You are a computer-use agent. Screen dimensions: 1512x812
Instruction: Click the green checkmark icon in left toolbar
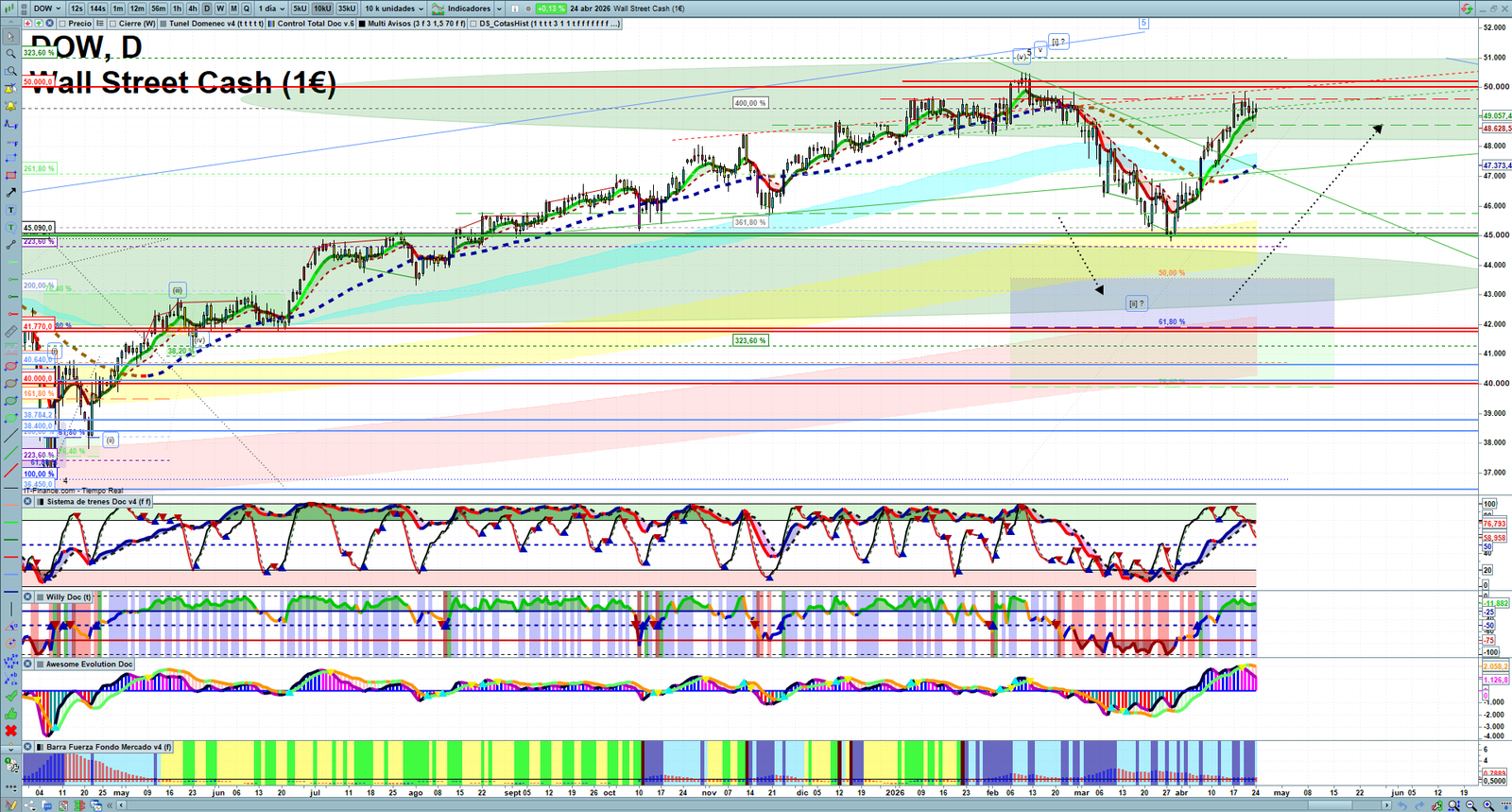pyautogui.click(x=10, y=697)
